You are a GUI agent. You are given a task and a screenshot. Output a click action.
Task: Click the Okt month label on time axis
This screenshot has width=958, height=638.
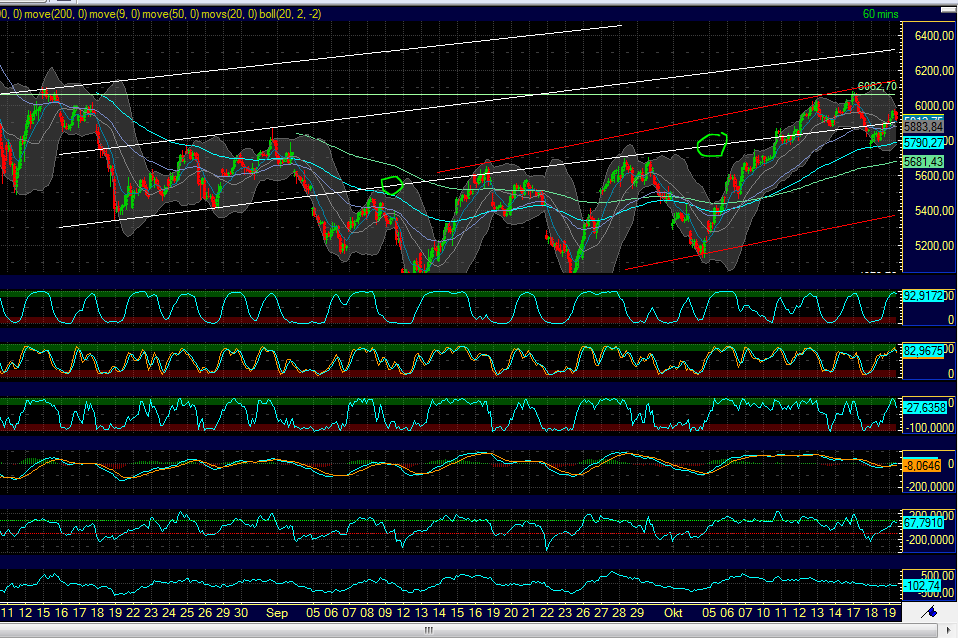674,612
